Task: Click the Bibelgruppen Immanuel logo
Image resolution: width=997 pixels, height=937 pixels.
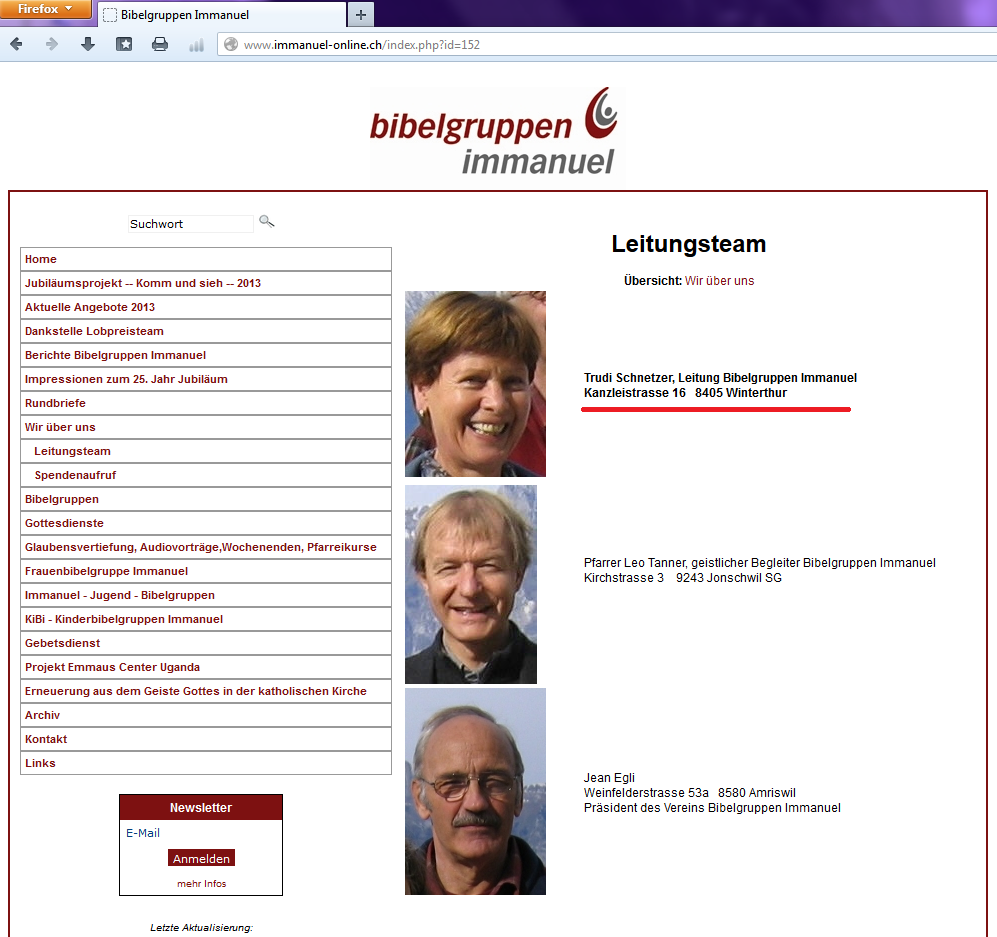Action: click(x=497, y=134)
